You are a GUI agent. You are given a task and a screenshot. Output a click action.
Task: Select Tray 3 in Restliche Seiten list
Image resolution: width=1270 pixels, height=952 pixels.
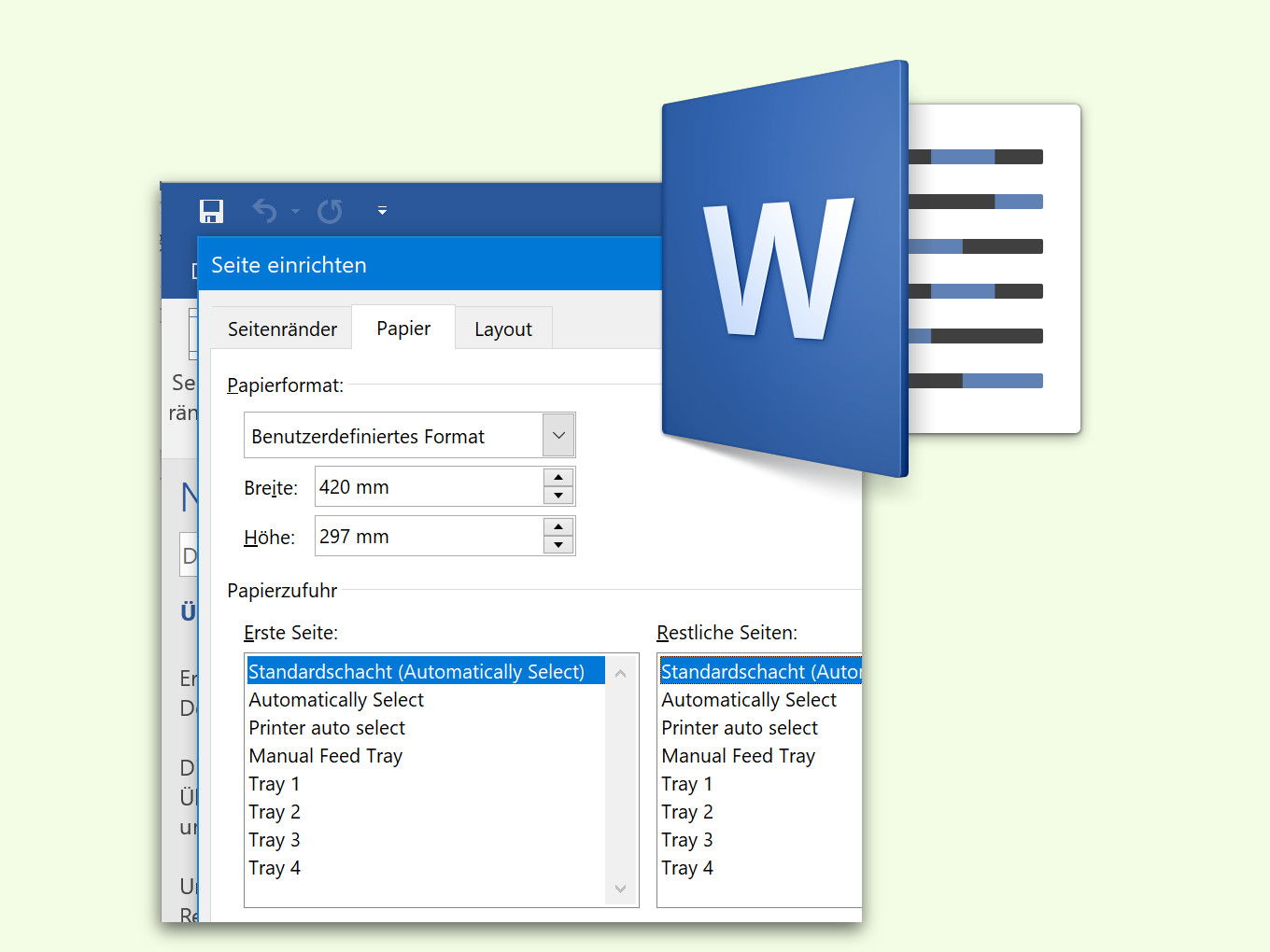pos(760,839)
